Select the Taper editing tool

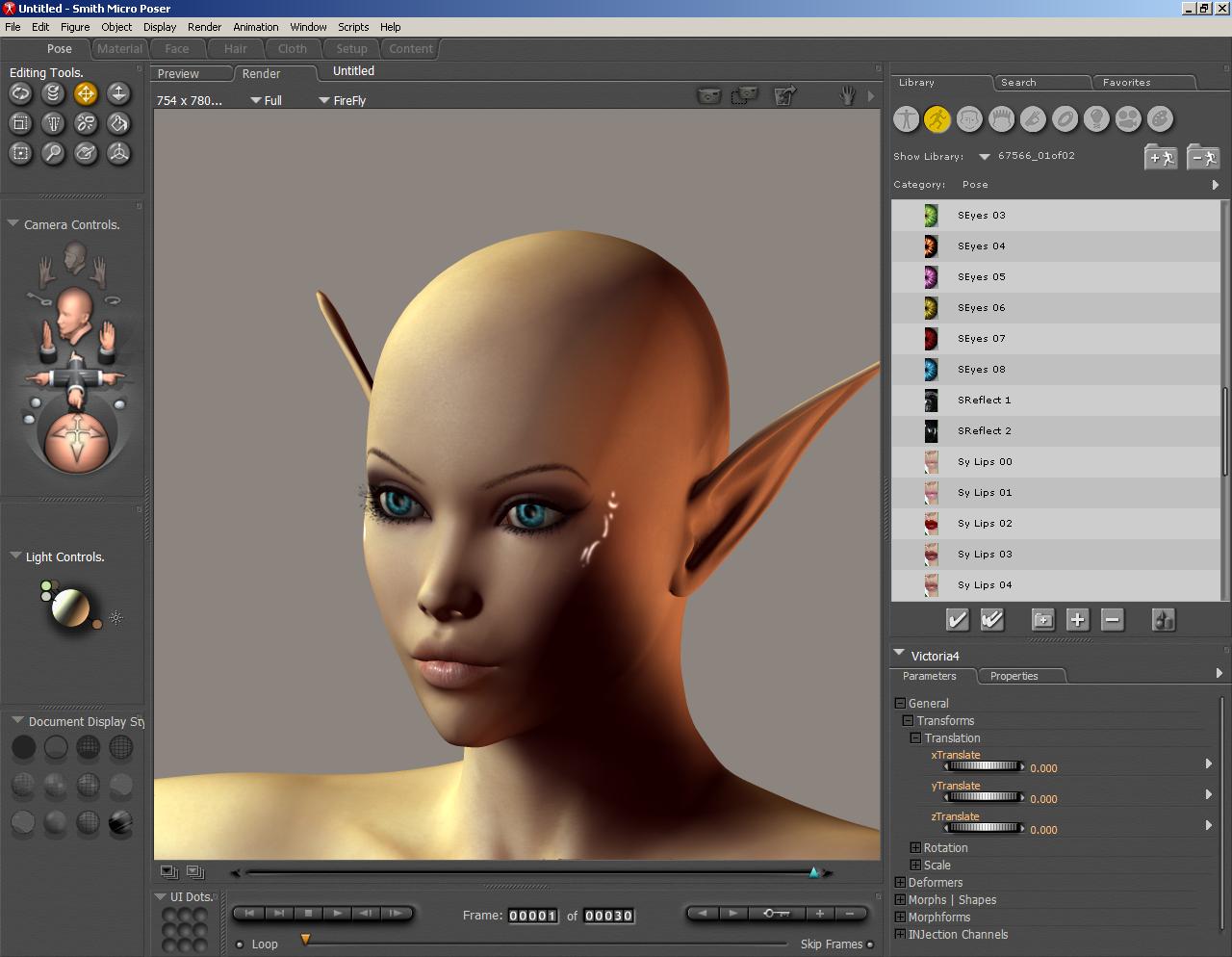(53, 123)
